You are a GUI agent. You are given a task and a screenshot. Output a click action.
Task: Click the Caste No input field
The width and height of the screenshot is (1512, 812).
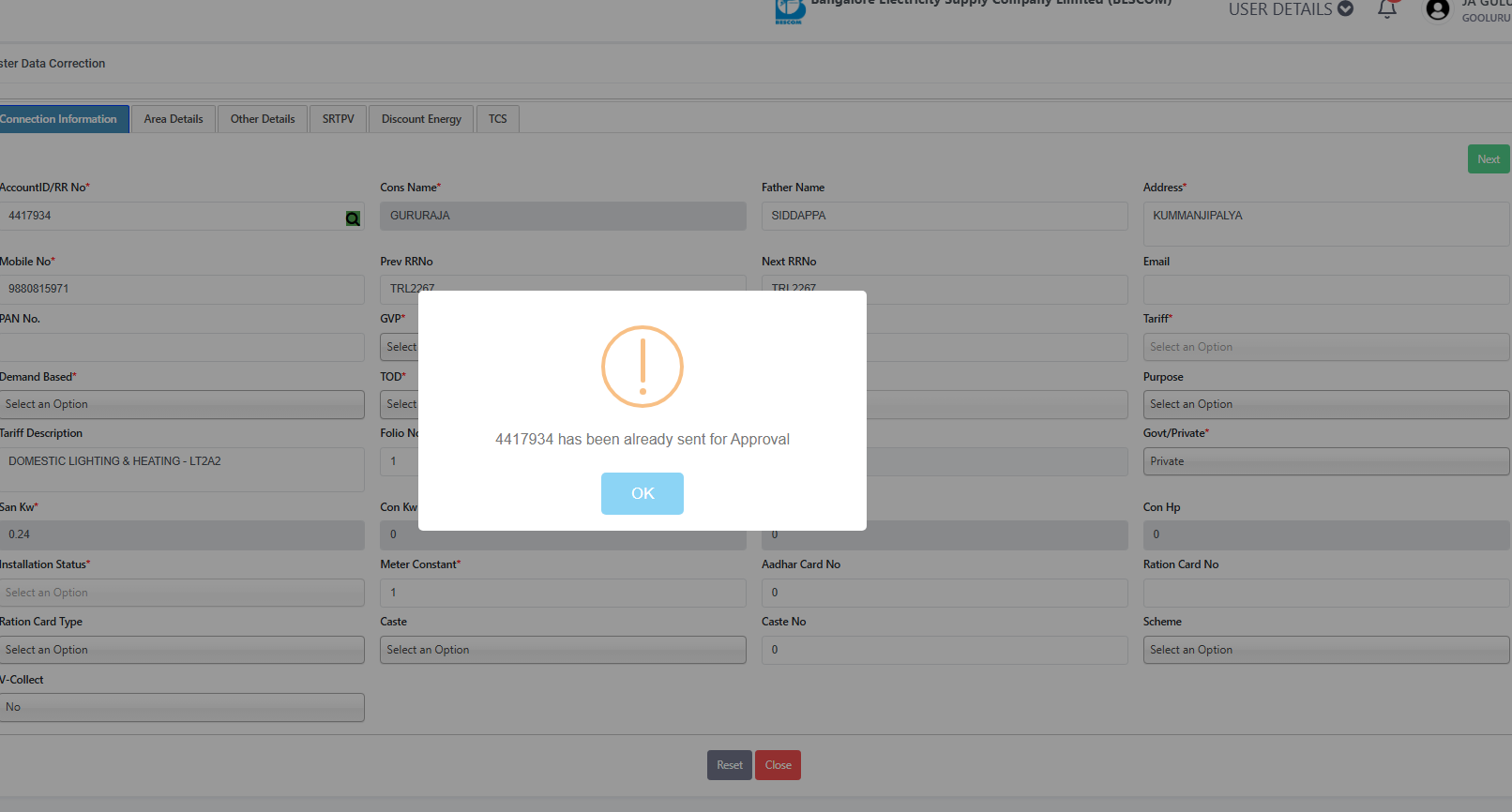945,650
